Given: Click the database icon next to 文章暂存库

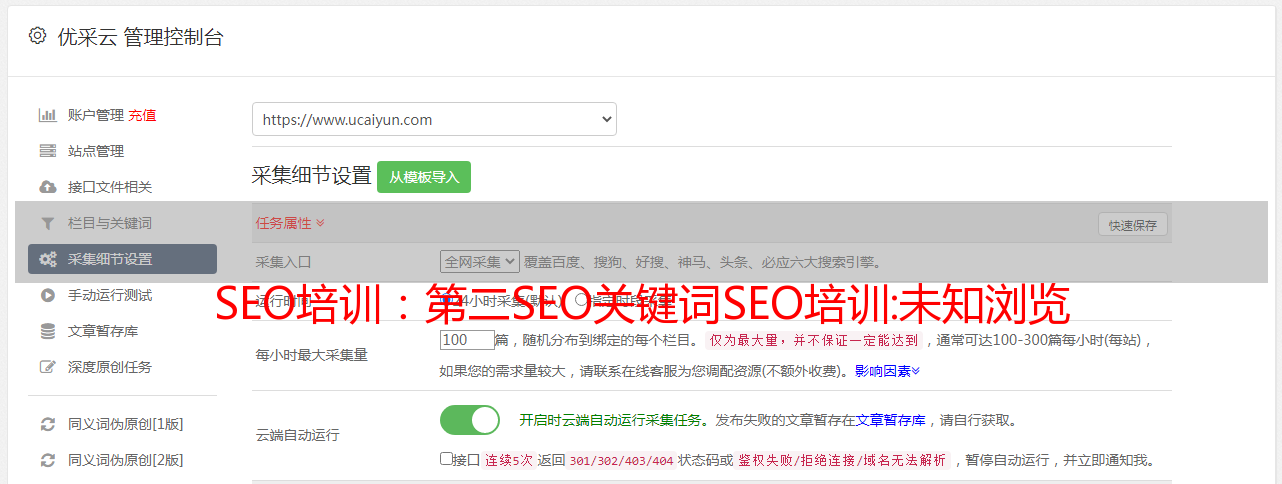Looking at the screenshot, I should click(47, 331).
